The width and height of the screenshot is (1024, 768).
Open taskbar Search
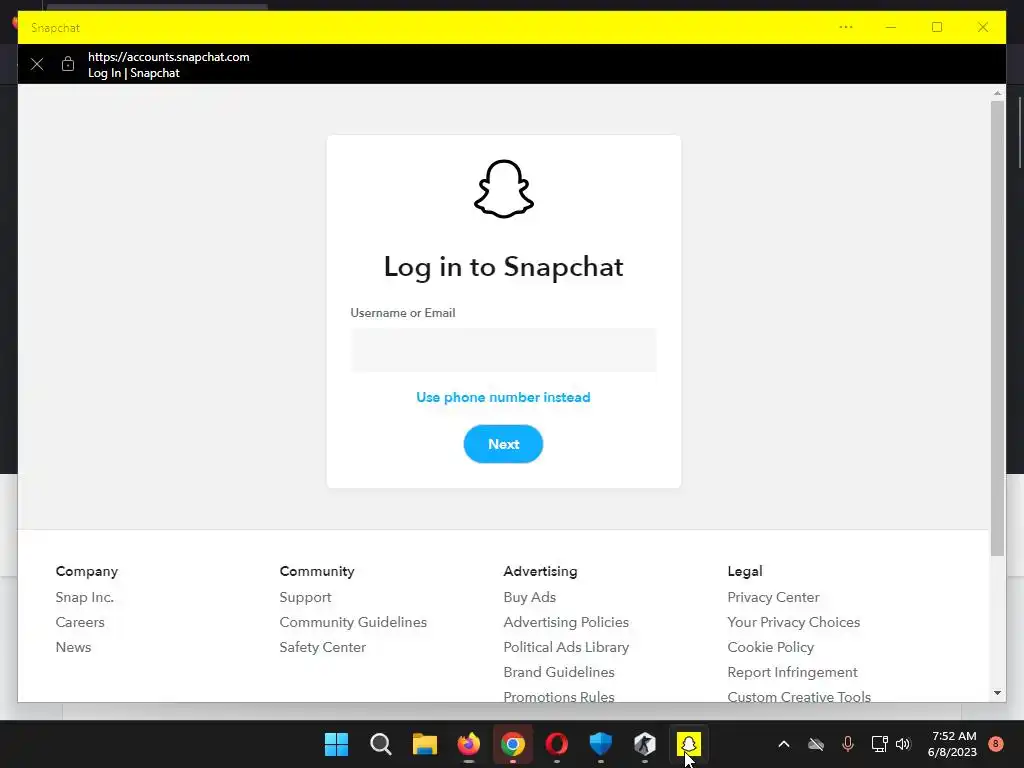click(x=381, y=744)
